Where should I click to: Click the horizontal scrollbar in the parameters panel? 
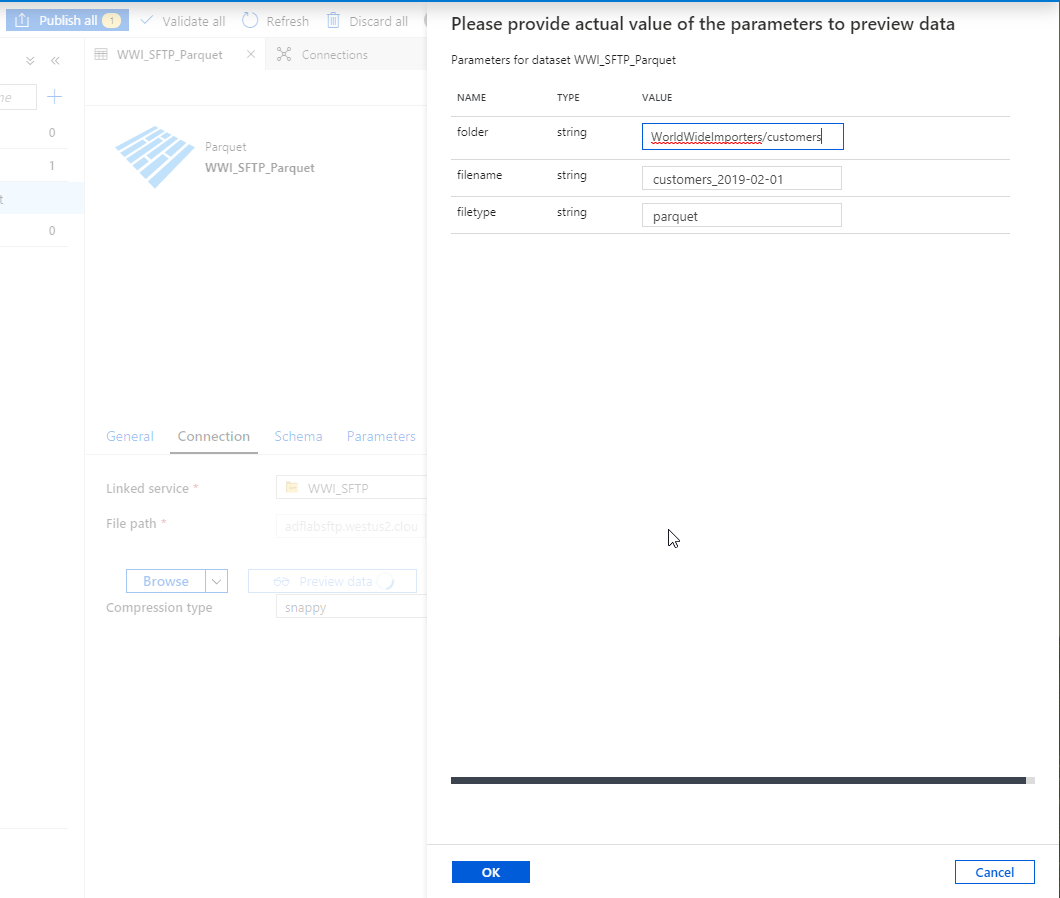pyautogui.click(x=738, y=780)
